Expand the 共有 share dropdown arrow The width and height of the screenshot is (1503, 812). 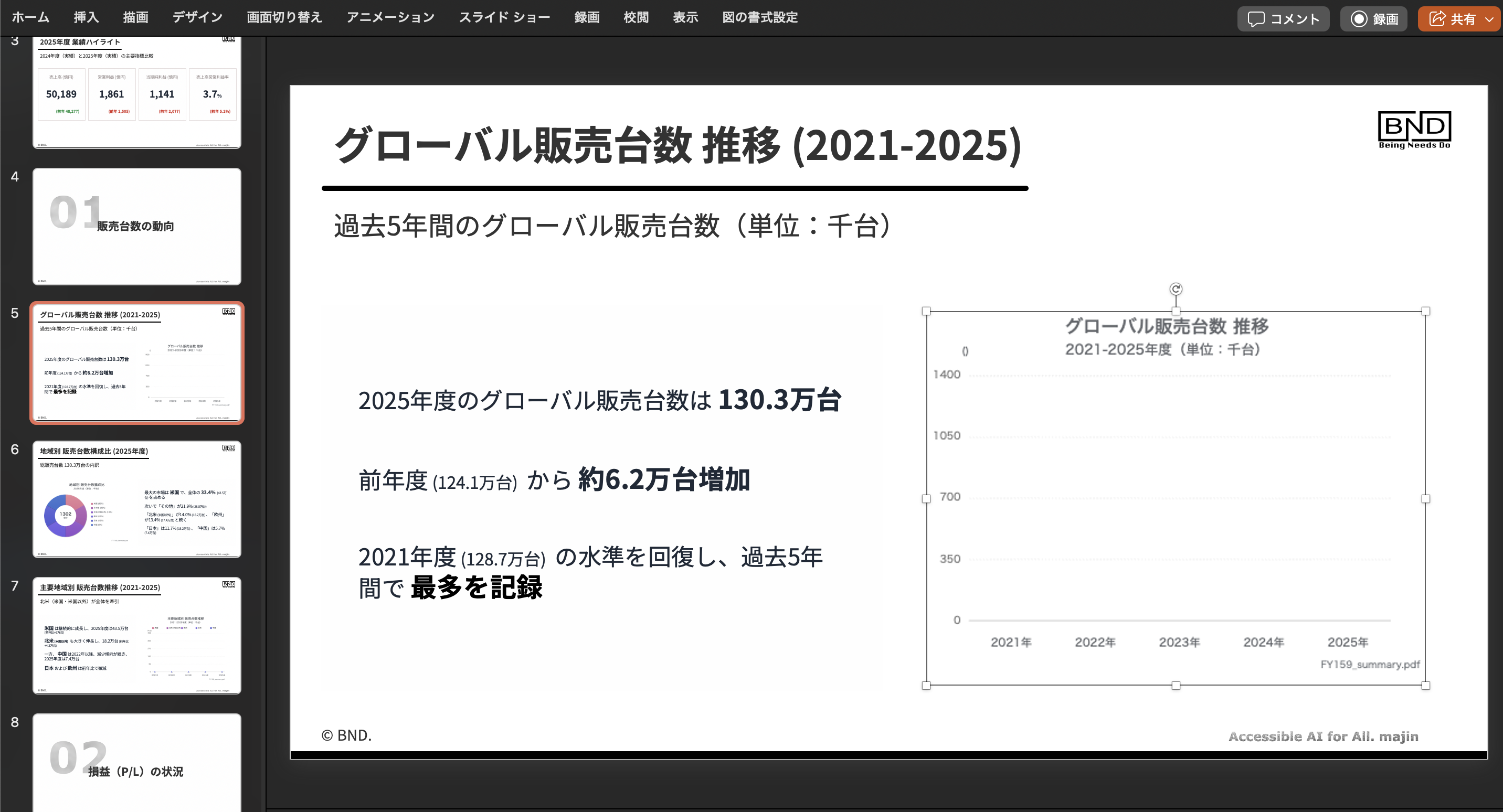pyautogui.click(x=1489, y=19)
